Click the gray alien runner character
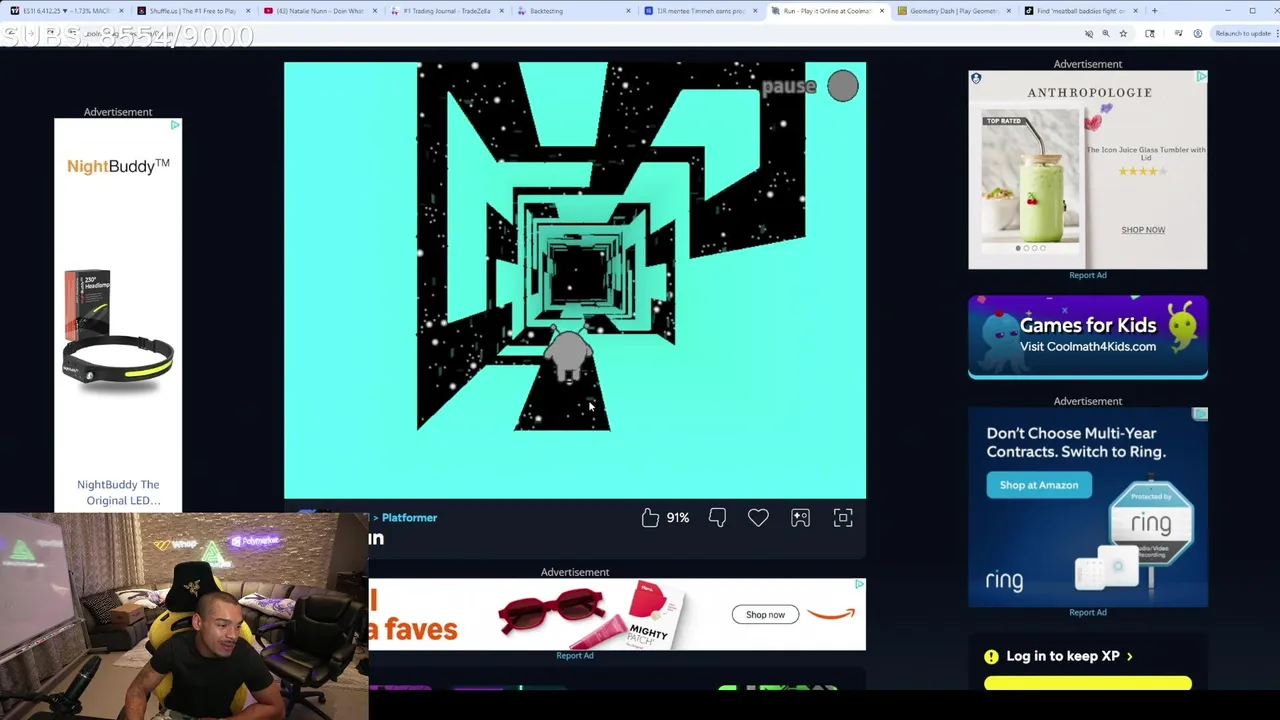 coord(570,354)
